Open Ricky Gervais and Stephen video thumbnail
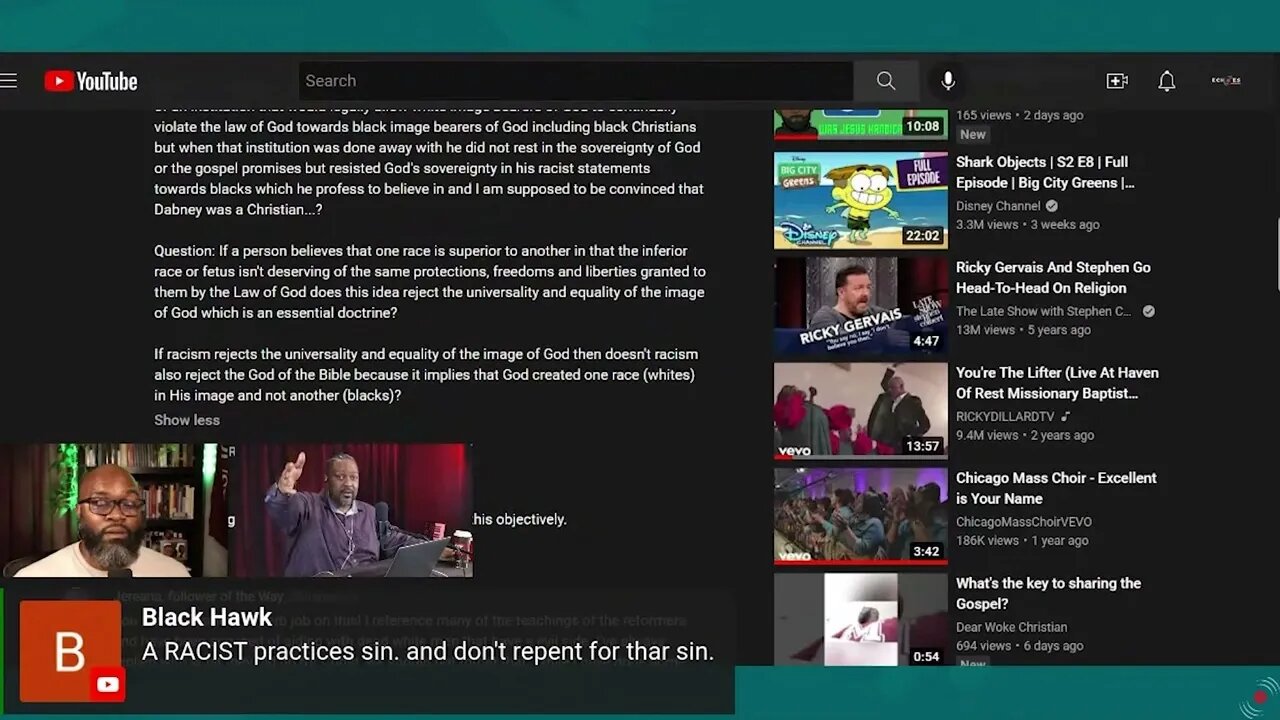 [861, 305]
